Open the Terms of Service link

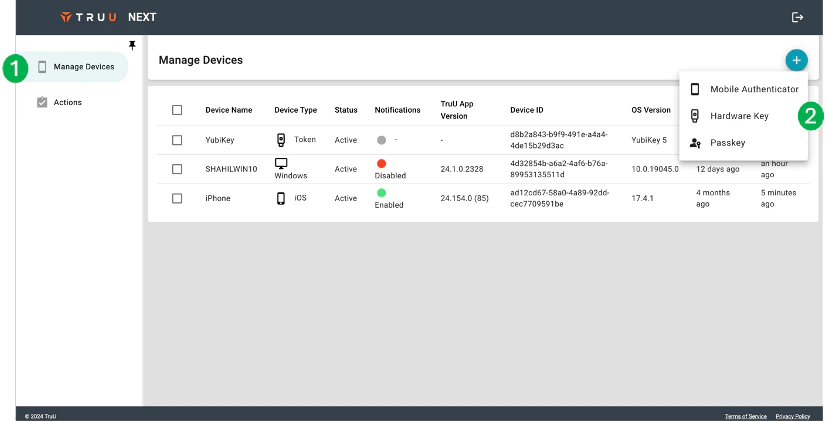746,416
